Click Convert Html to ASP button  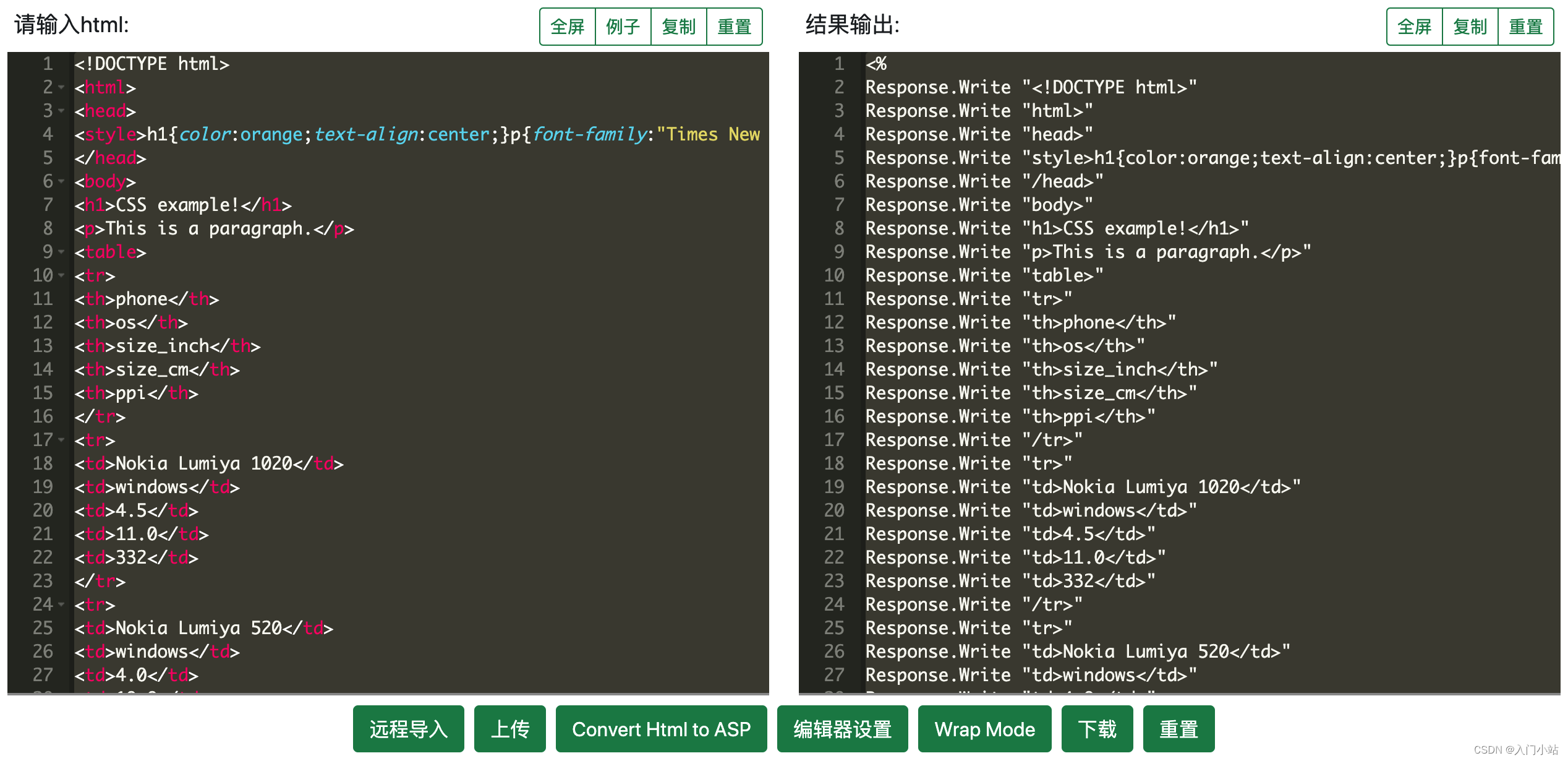[661, 729]
